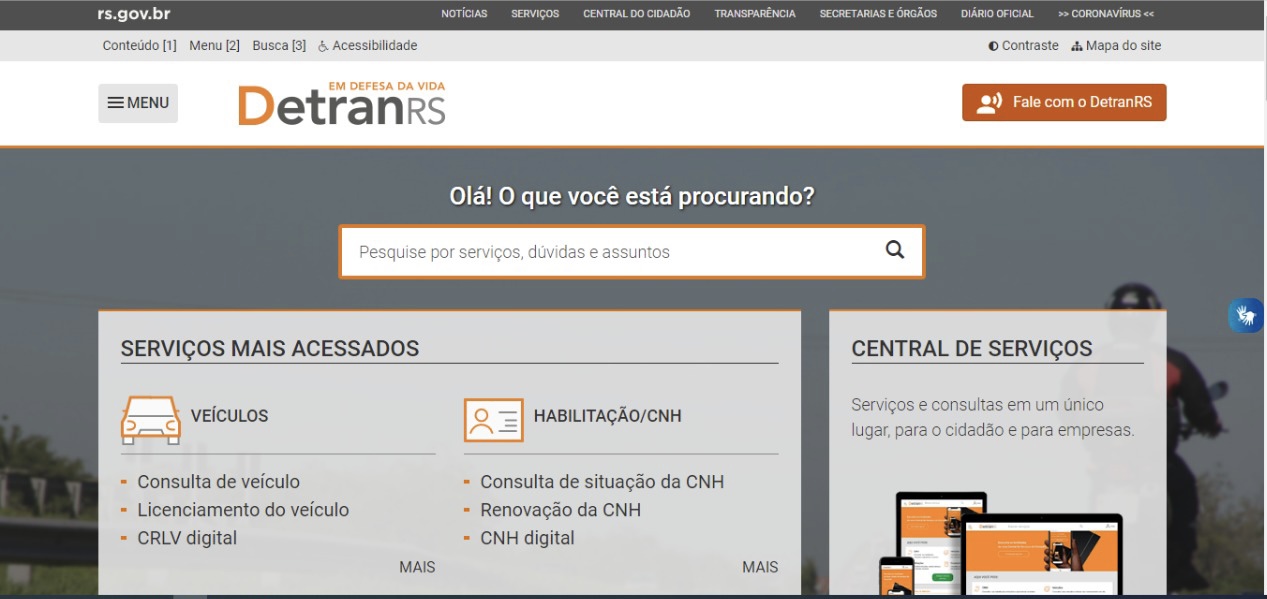Open SECRETARIAS E ÓRGÃOS menu item
This screenshot has height=599, width=1267.
click(878, 14)
